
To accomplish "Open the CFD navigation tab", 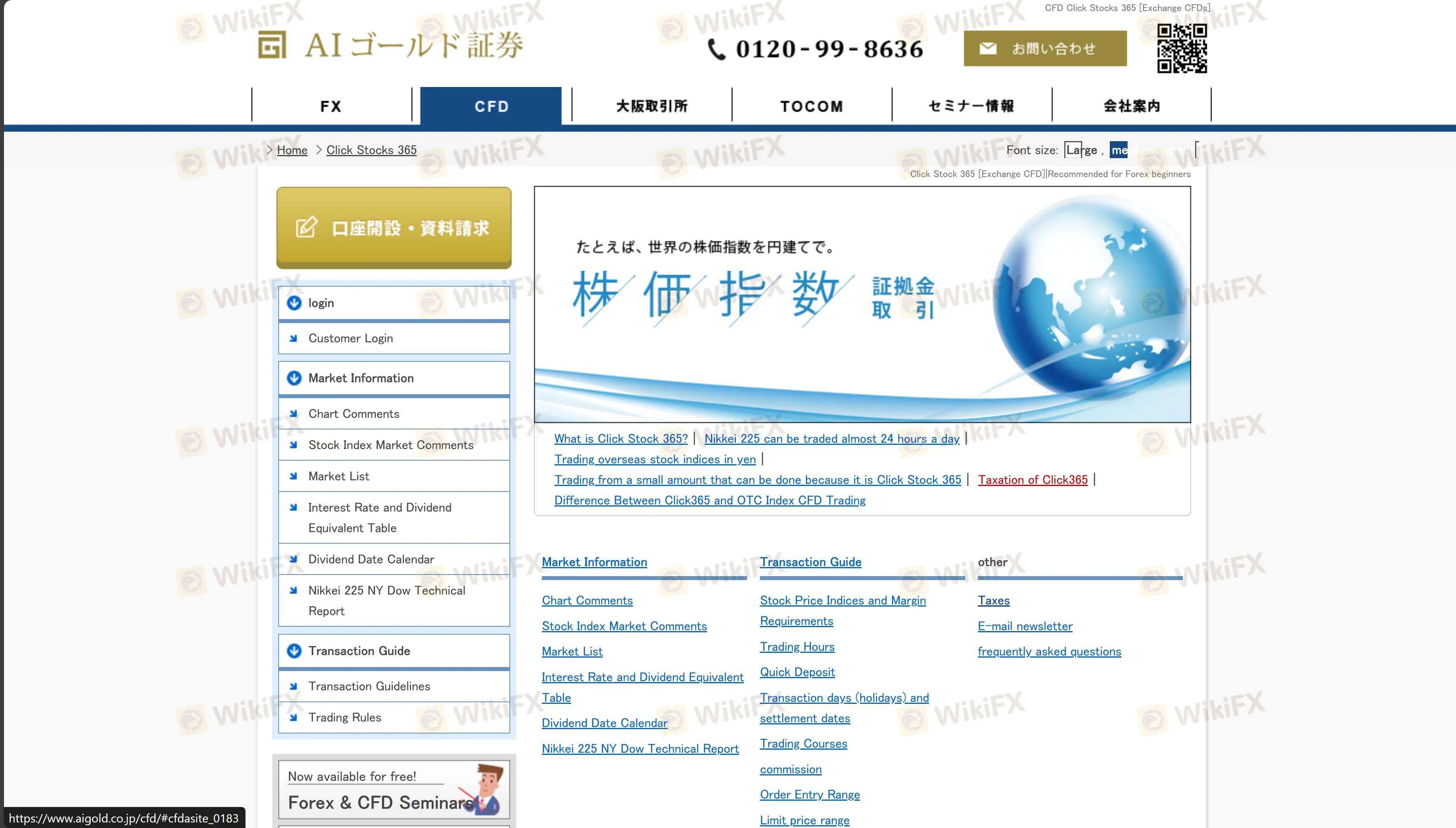I will [x=491, y=106].
